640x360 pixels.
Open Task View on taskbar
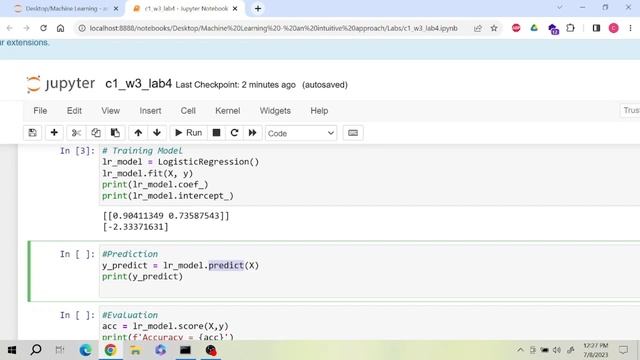(x=60, y=350)
